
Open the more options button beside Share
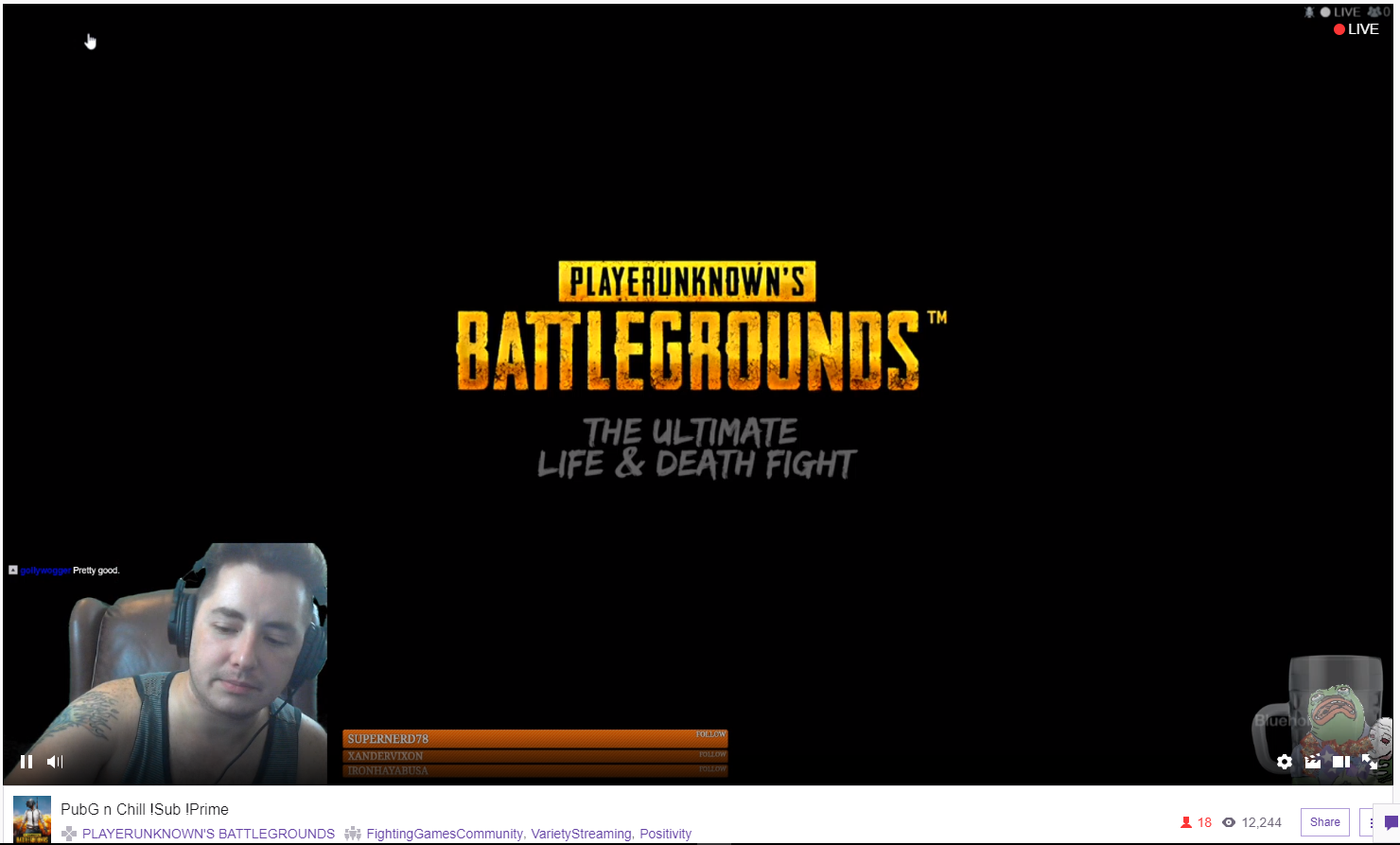(x=1368, y=822)
